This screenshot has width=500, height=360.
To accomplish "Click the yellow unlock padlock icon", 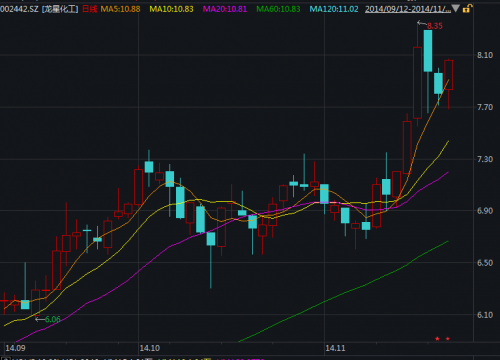I will (466, 8).
